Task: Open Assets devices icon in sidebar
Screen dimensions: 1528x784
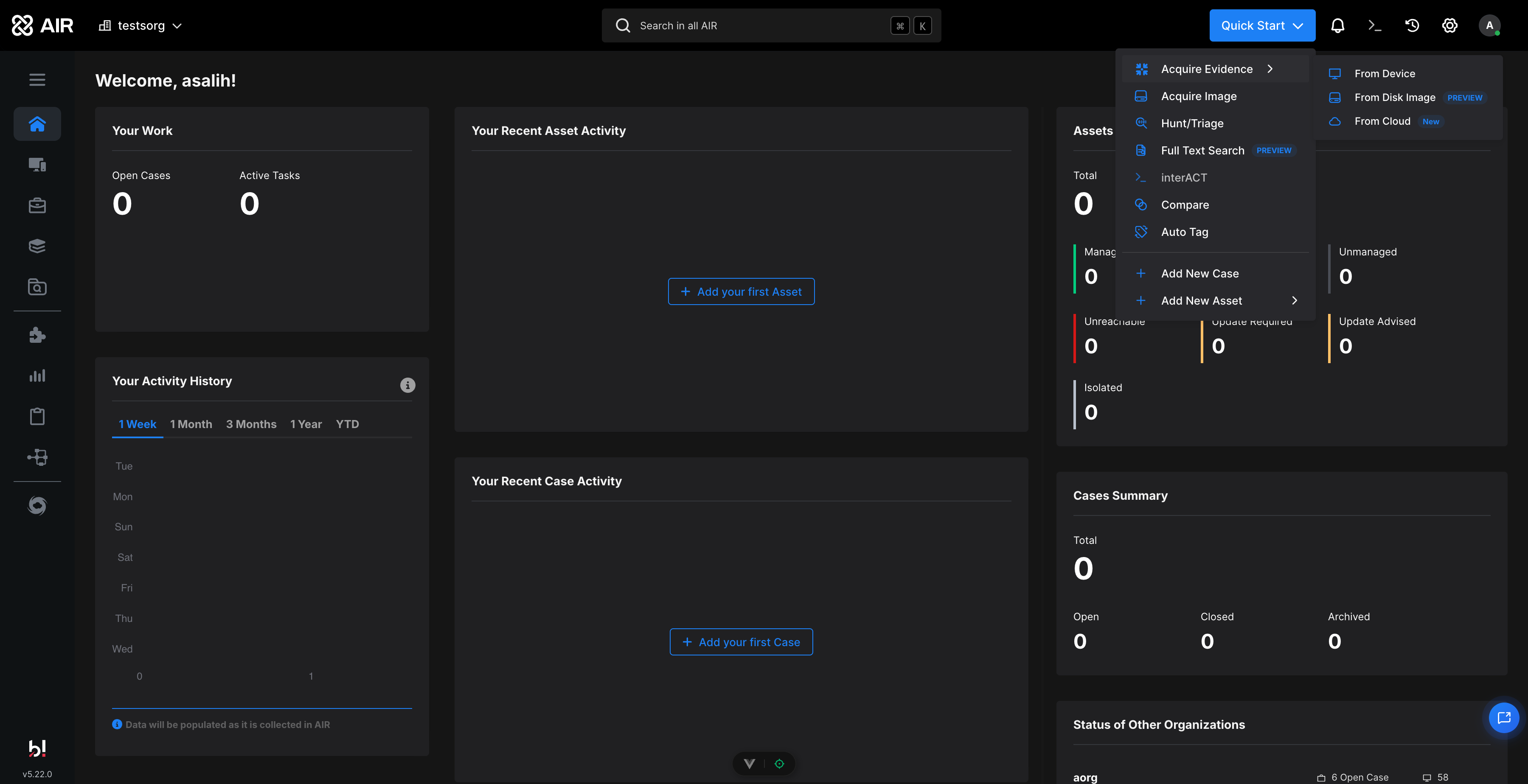Action: click(37, 164)
